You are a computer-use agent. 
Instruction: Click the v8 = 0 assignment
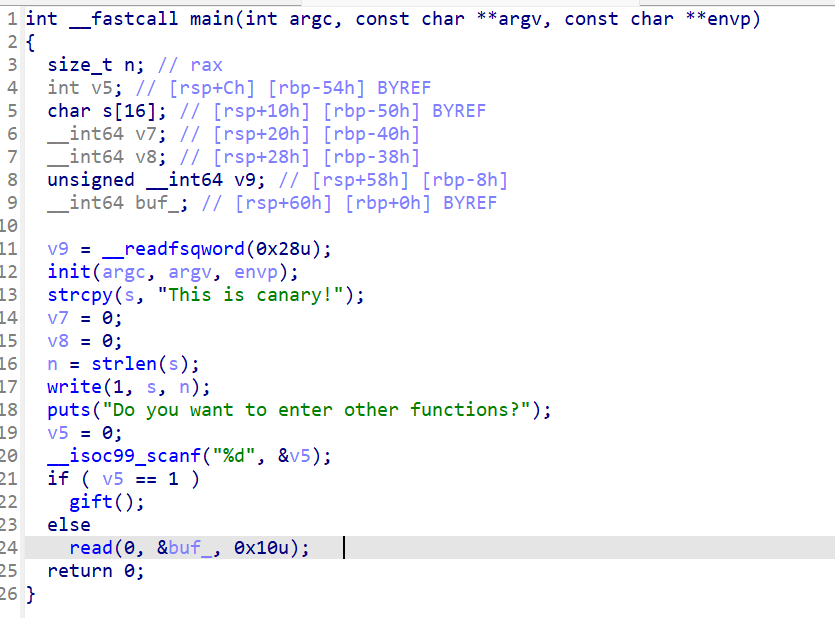[x=85, y=341]
